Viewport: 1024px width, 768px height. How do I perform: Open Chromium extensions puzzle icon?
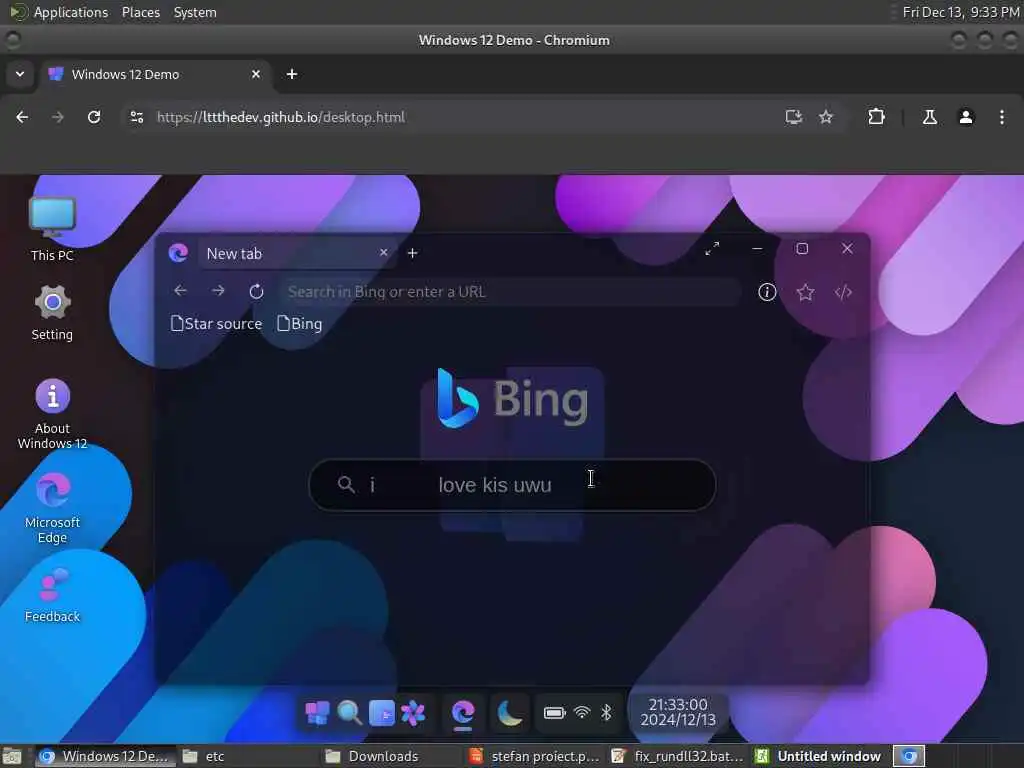coord(876,117)
